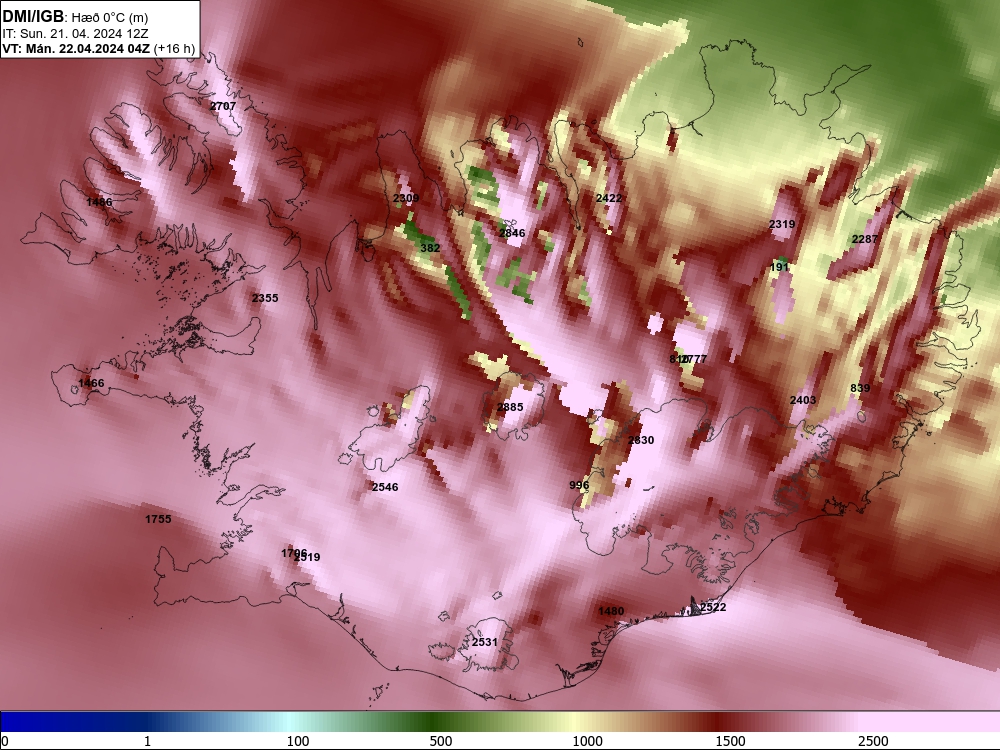Select the 2355 value label
1000x750 pixels.
265,297
